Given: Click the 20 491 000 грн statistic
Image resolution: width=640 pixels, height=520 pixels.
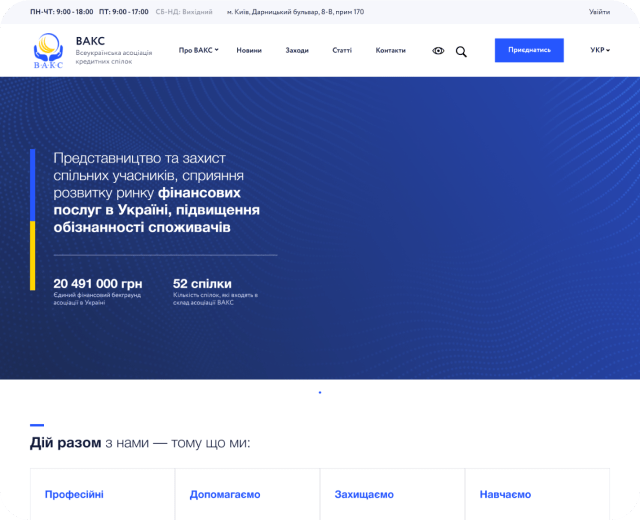Looking at the screenshot, I should coord(98,283).
